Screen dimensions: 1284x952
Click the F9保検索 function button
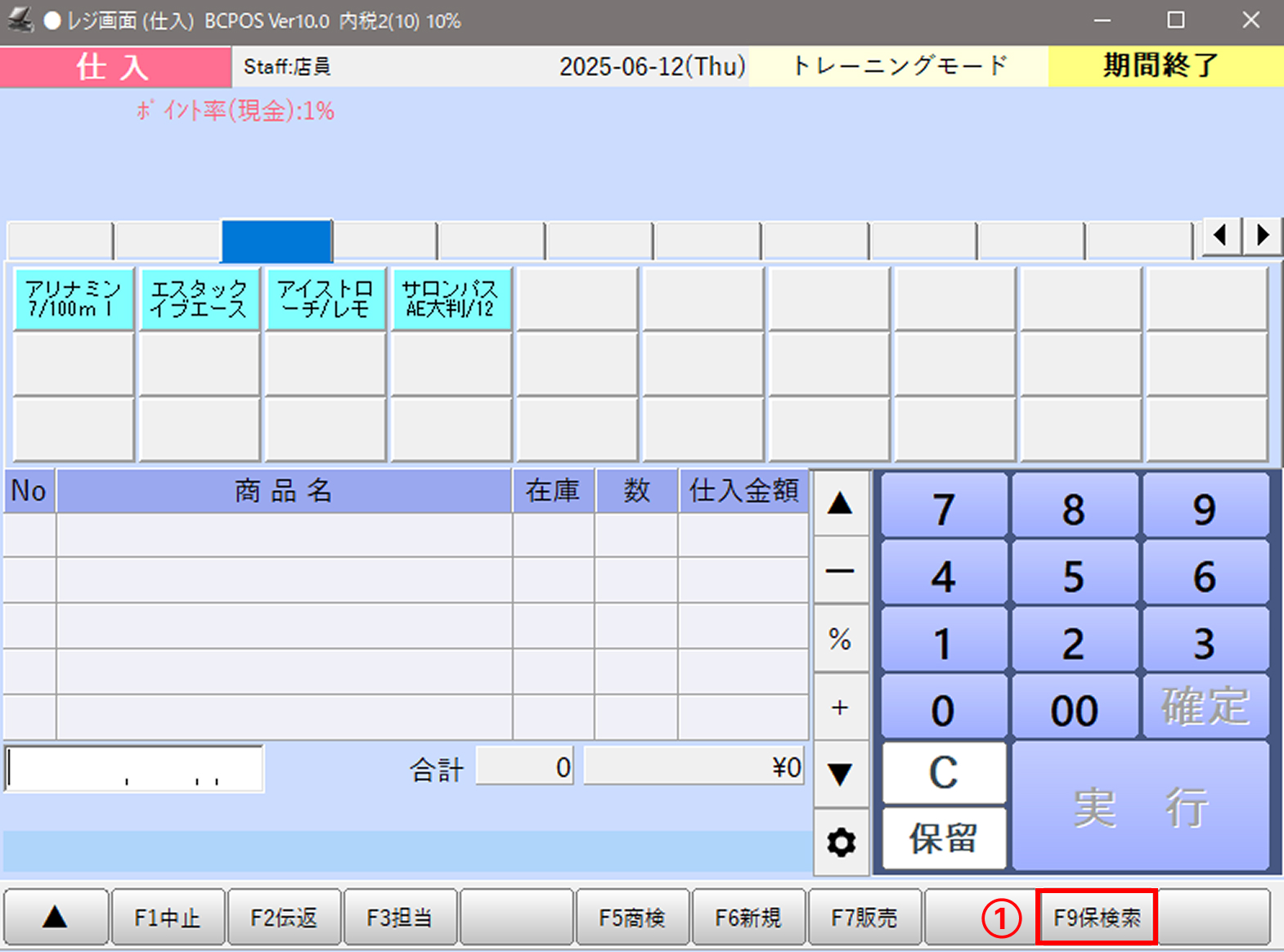coord(1097,918)
